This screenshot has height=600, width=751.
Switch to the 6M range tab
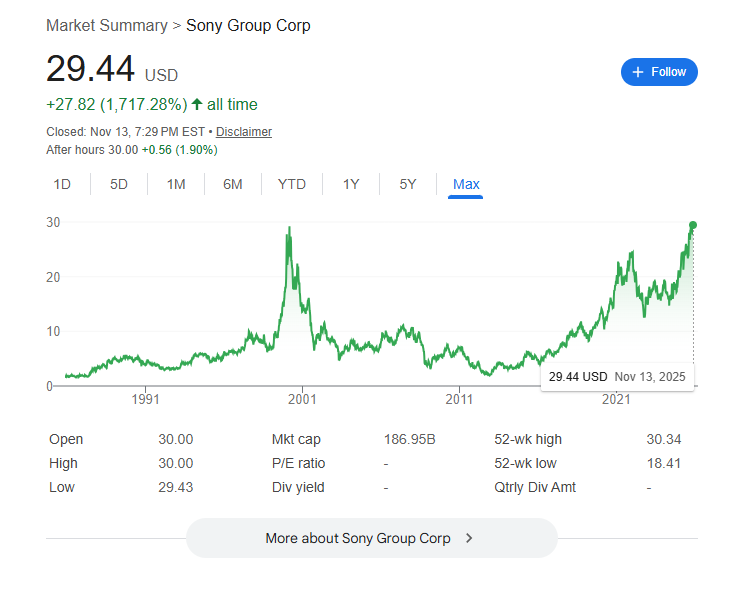point(233,184)
